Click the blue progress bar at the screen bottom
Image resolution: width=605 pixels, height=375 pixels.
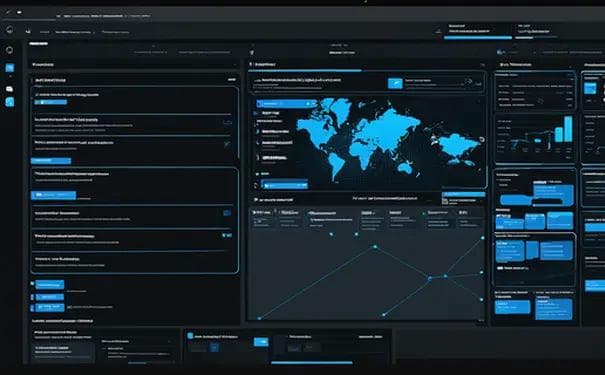[x=312, y=362]
